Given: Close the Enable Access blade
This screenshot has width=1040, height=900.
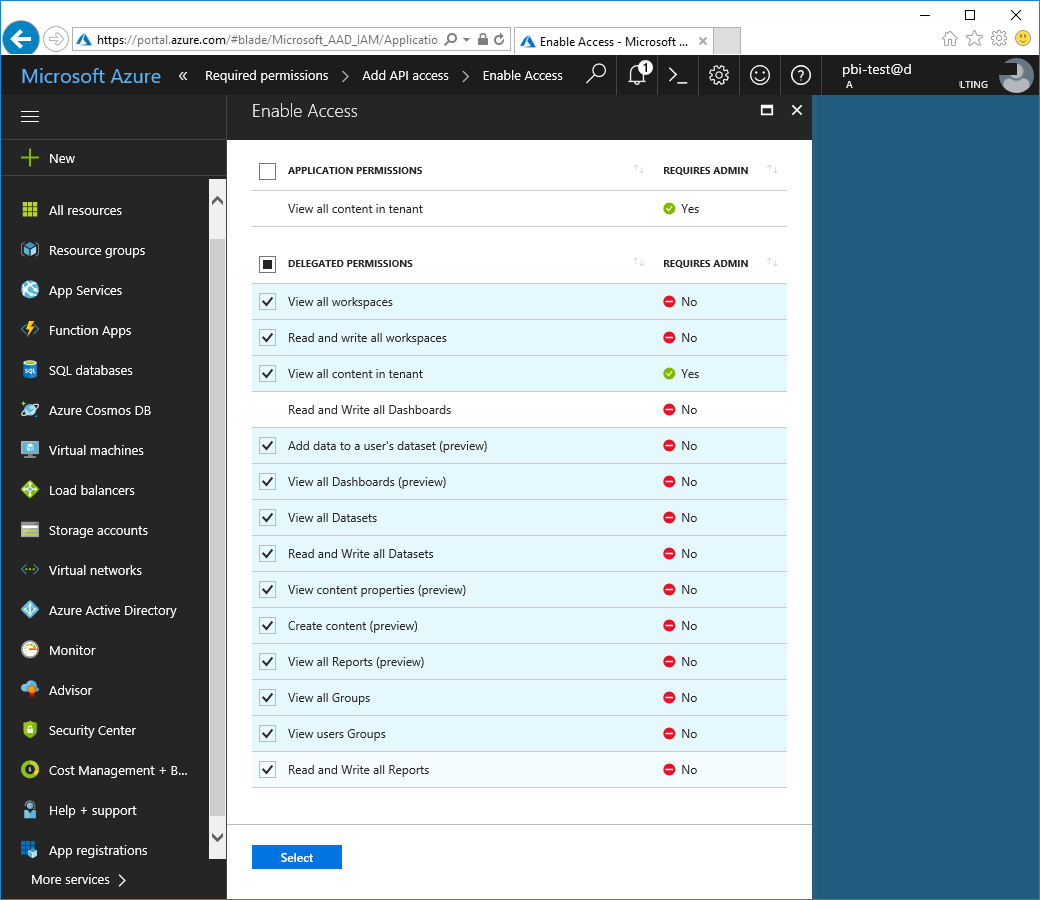Looking at the screenshot, I should point(797,110).
